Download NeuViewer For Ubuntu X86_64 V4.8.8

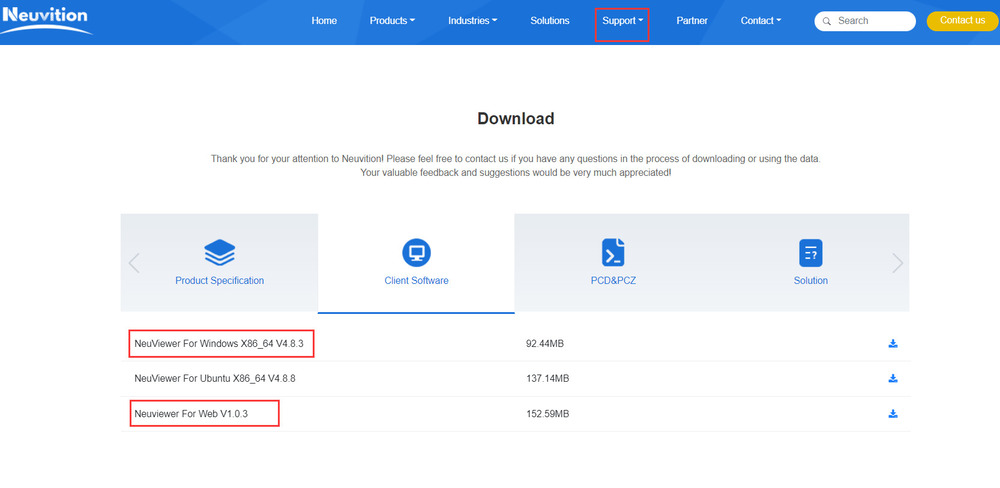(x=893, y=378)
